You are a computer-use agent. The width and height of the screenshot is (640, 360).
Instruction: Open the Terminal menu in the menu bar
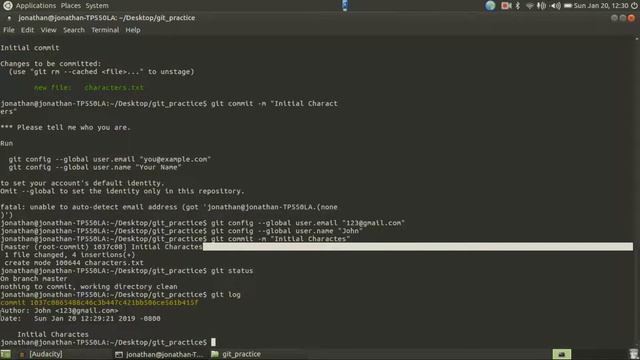click(x=105, y=30)
